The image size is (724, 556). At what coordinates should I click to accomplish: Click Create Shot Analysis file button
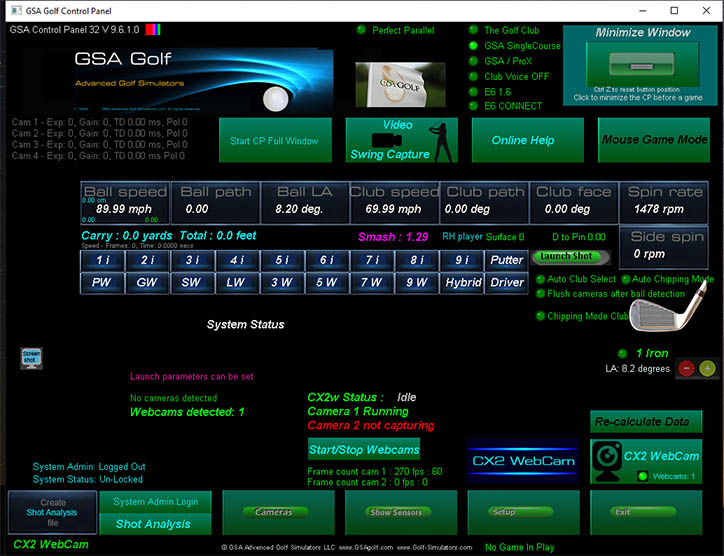pos(52,513)
